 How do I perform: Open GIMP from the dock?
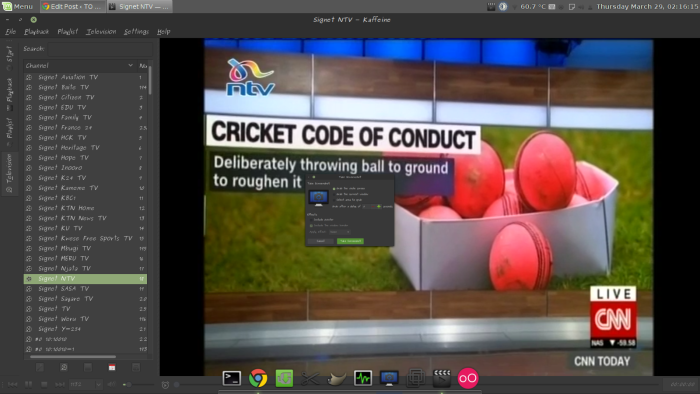pyautogui.click(x=337, y=379)
